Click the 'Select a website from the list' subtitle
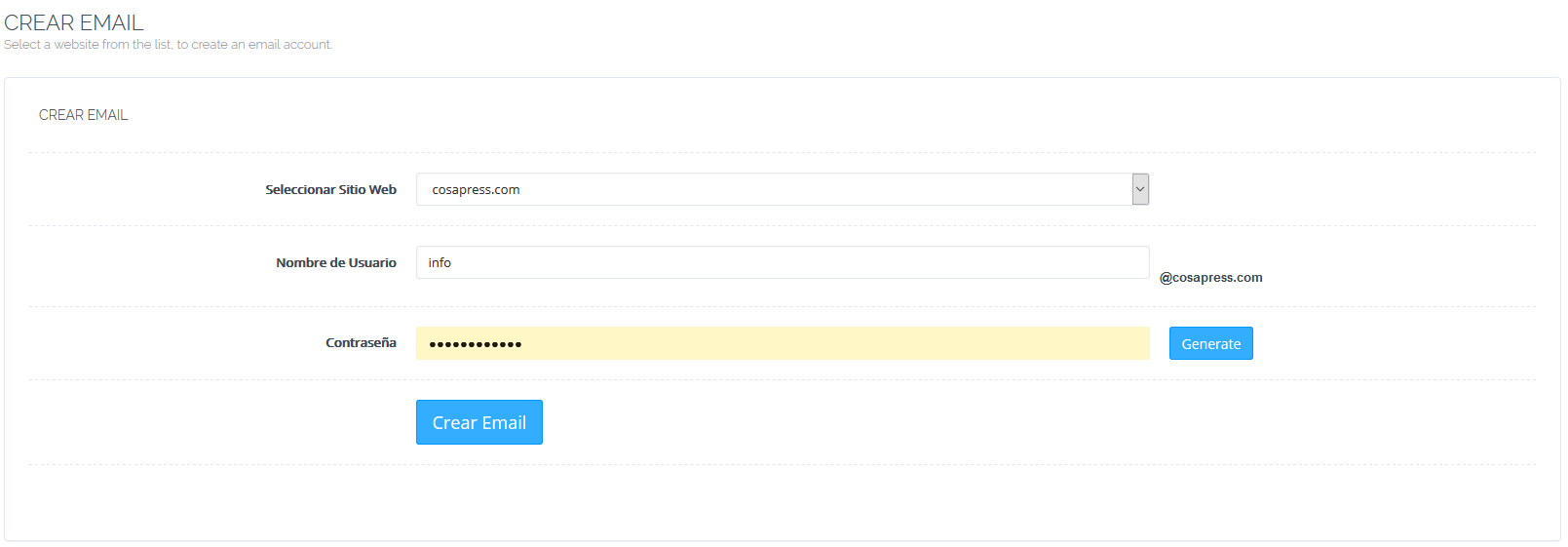Image resolution: width=1568 pixels, height=547 pixels. (x=169, y=45)
